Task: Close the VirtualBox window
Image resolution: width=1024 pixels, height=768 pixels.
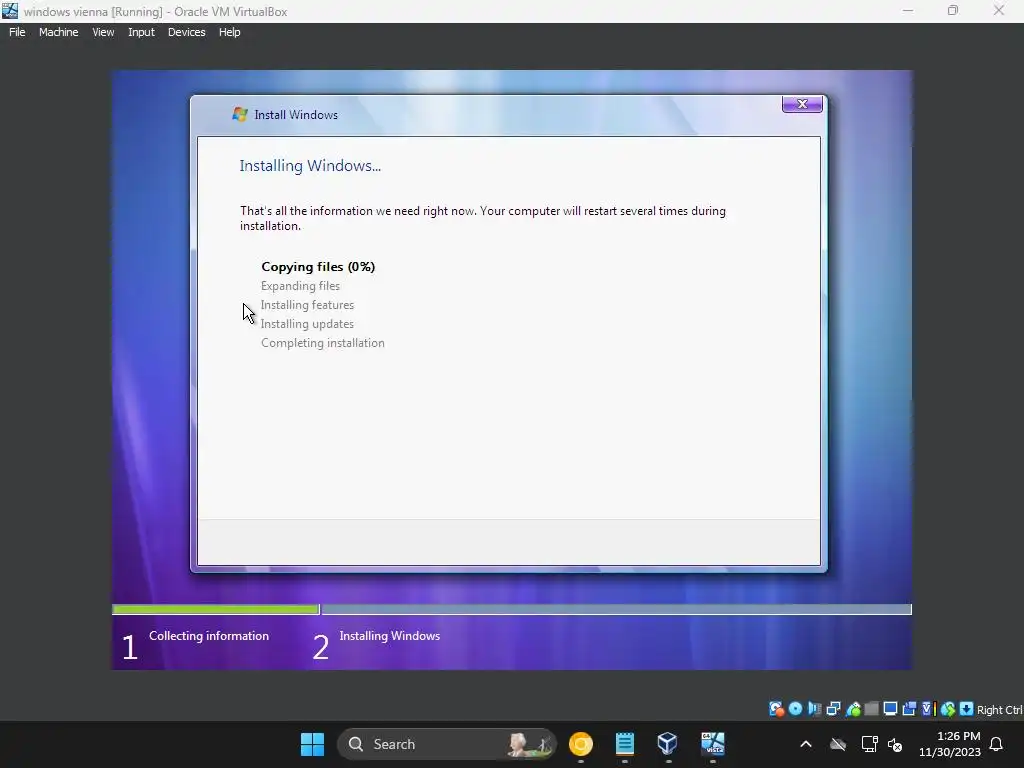Action: [999, 11]
